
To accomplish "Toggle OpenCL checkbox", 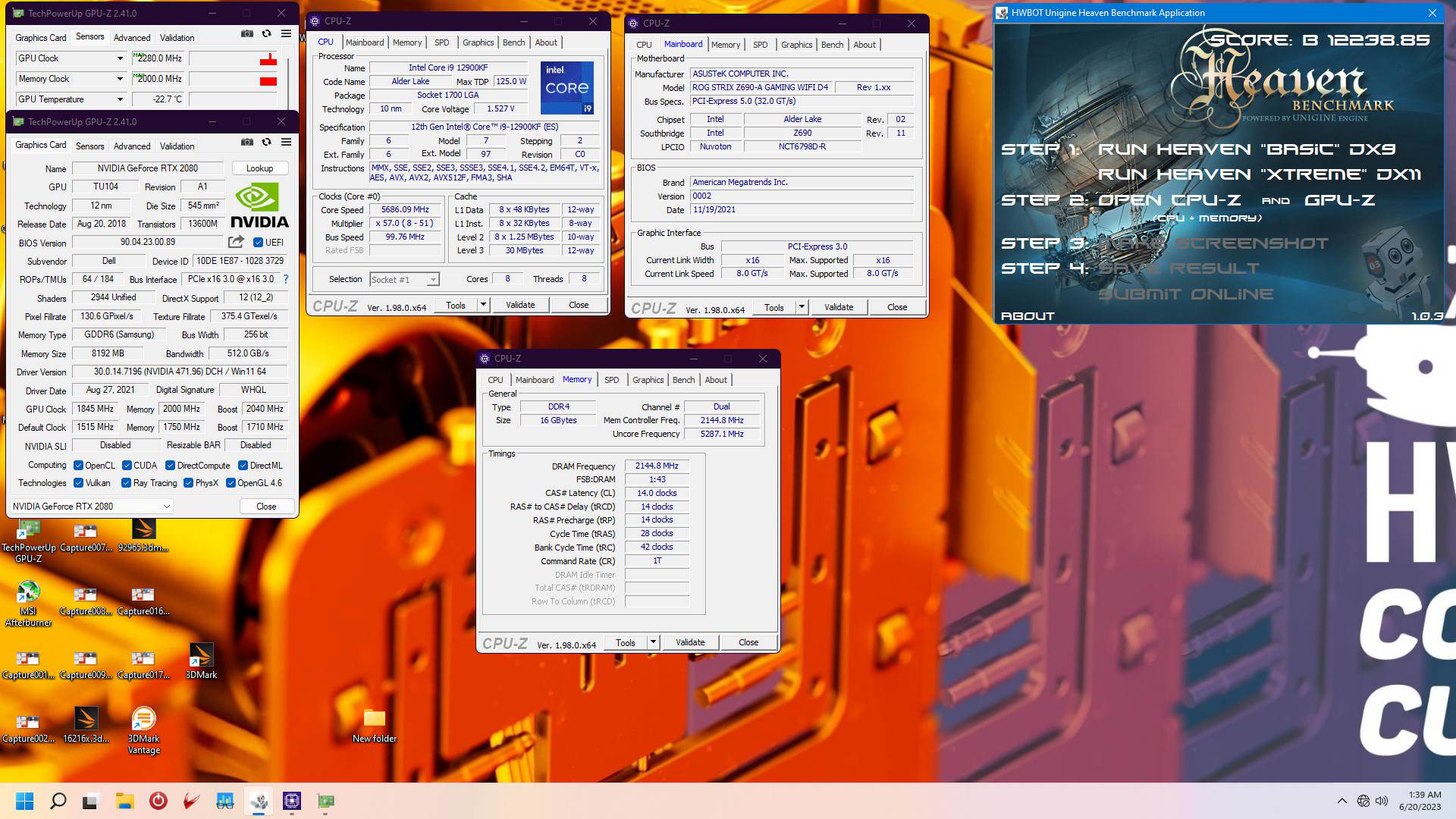I will coord(78,466).
